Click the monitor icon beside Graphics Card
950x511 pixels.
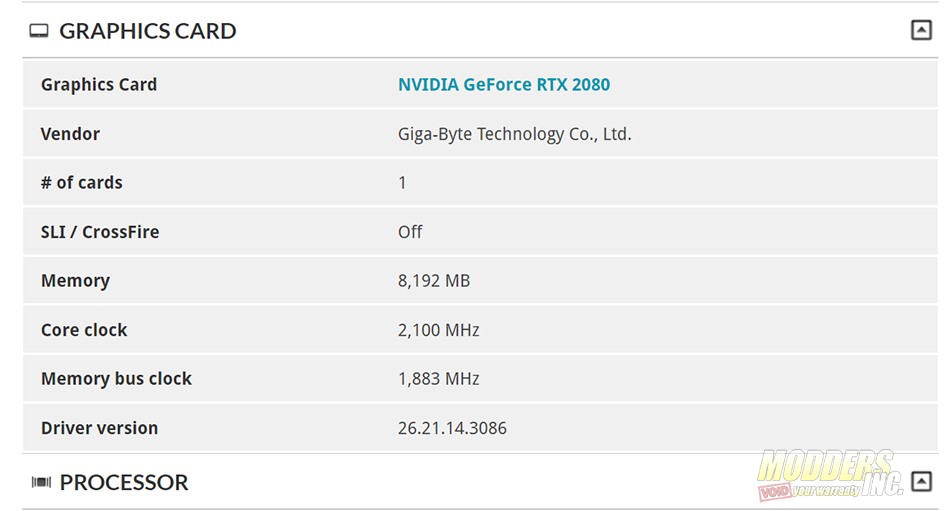[x=39, y=31]
